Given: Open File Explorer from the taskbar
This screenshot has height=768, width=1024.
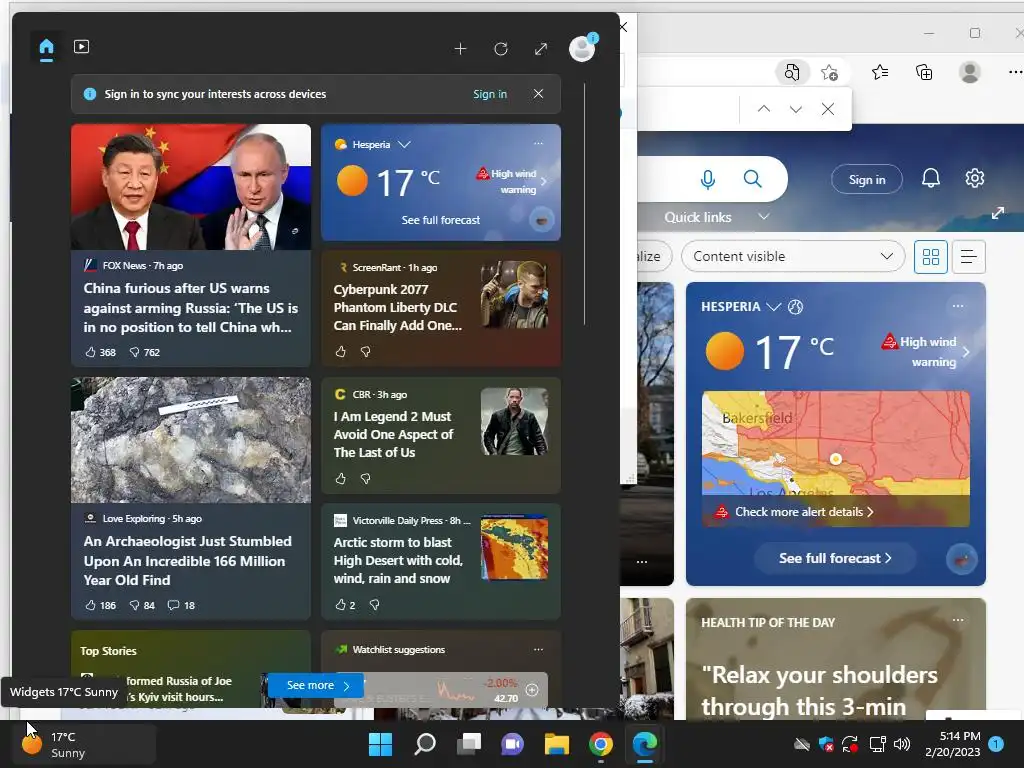Looking at the screenshot, I should point(556,744).
